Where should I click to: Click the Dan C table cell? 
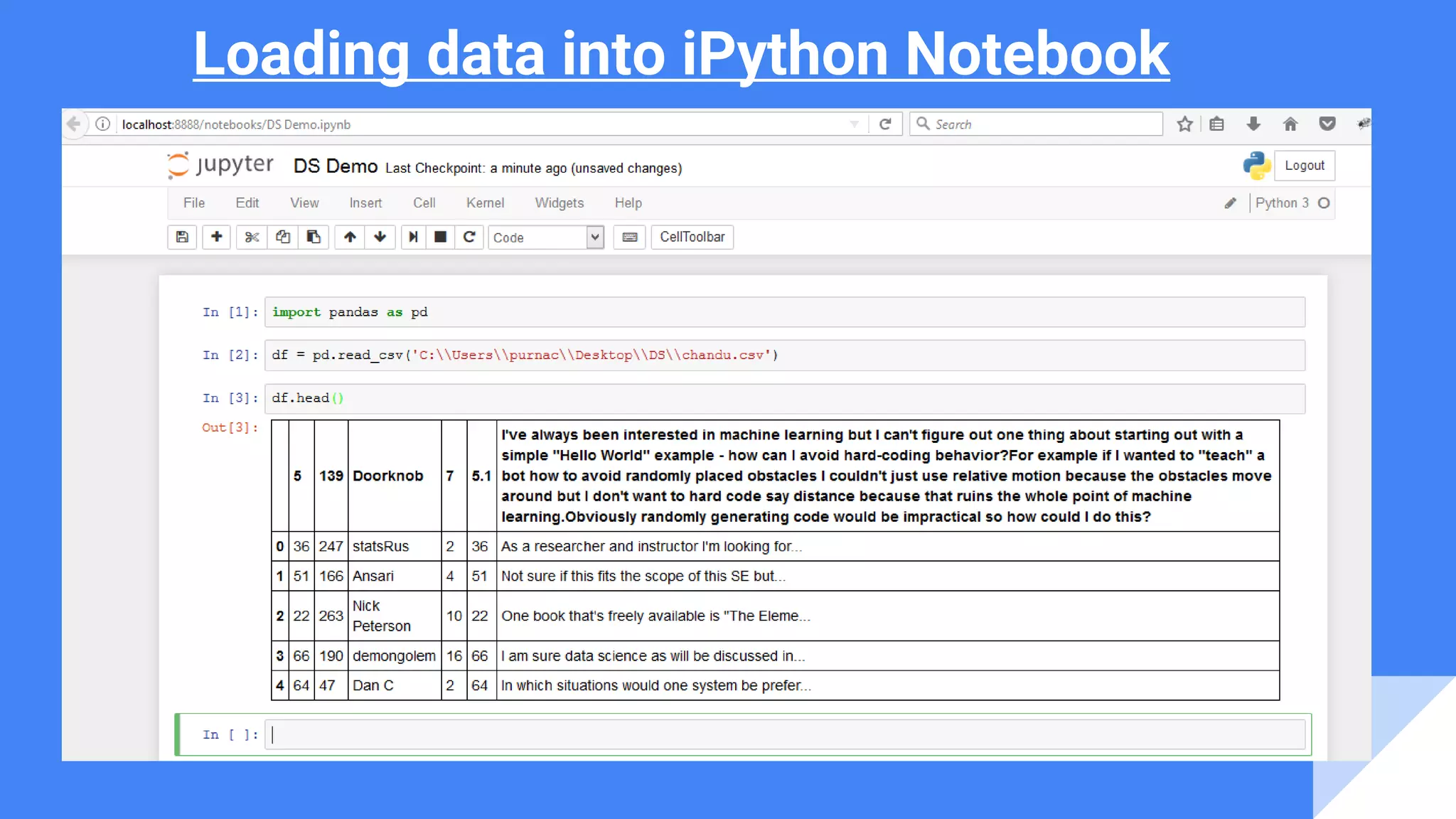click(395, 686)
